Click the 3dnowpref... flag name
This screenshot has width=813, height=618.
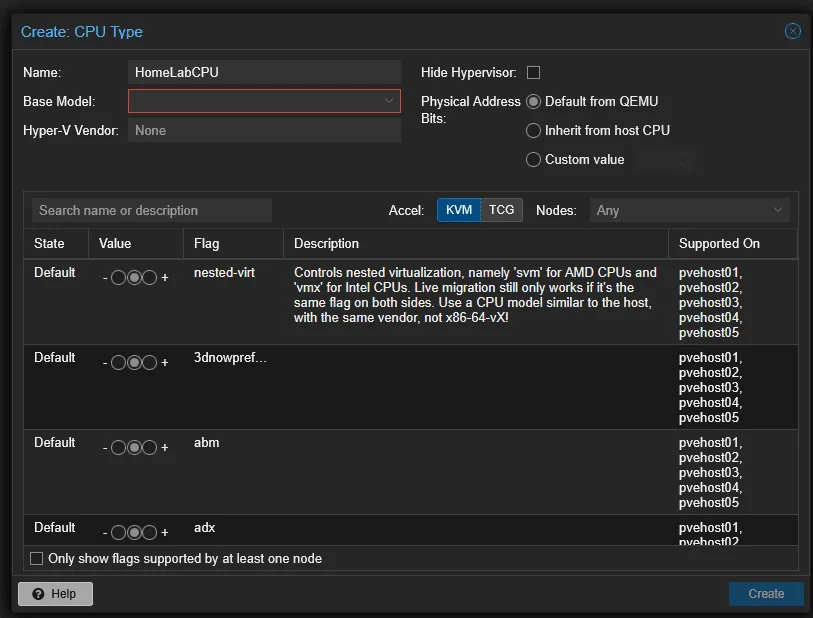tap(230, 357)
